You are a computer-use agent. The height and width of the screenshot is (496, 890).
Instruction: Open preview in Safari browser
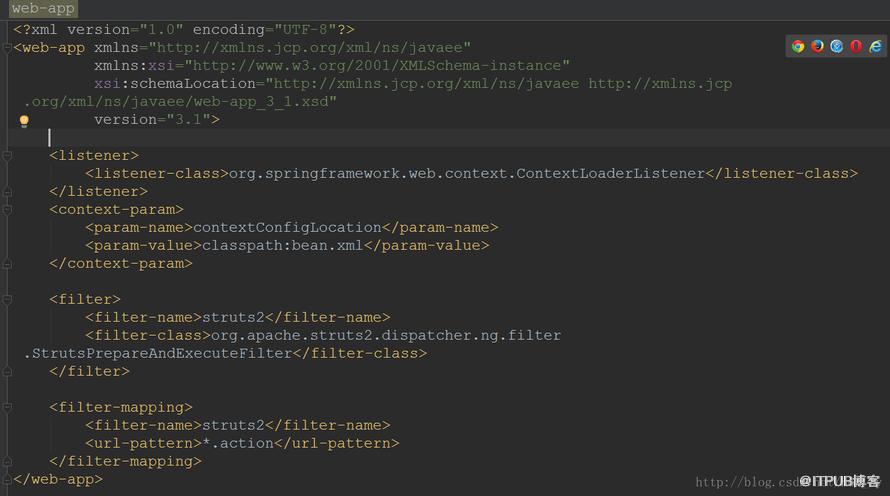click(837, 47)
